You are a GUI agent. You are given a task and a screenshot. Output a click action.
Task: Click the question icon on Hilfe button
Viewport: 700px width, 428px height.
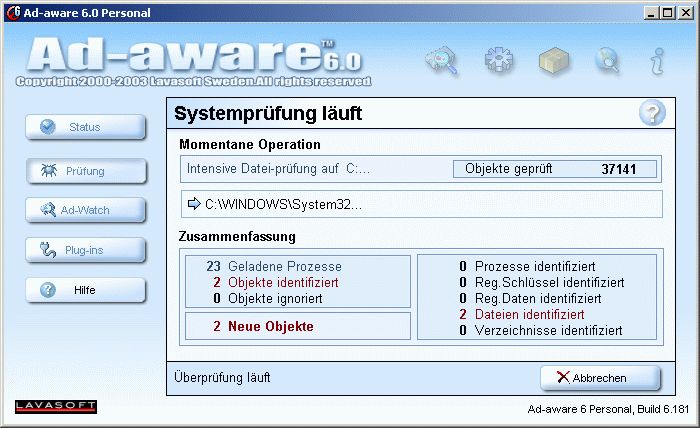pos(48,290)
